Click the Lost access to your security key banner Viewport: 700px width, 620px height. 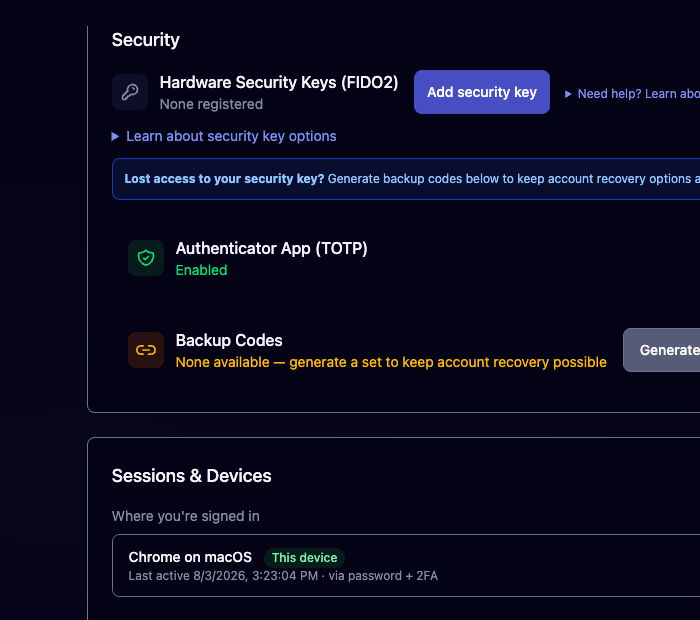pos(406,179)
